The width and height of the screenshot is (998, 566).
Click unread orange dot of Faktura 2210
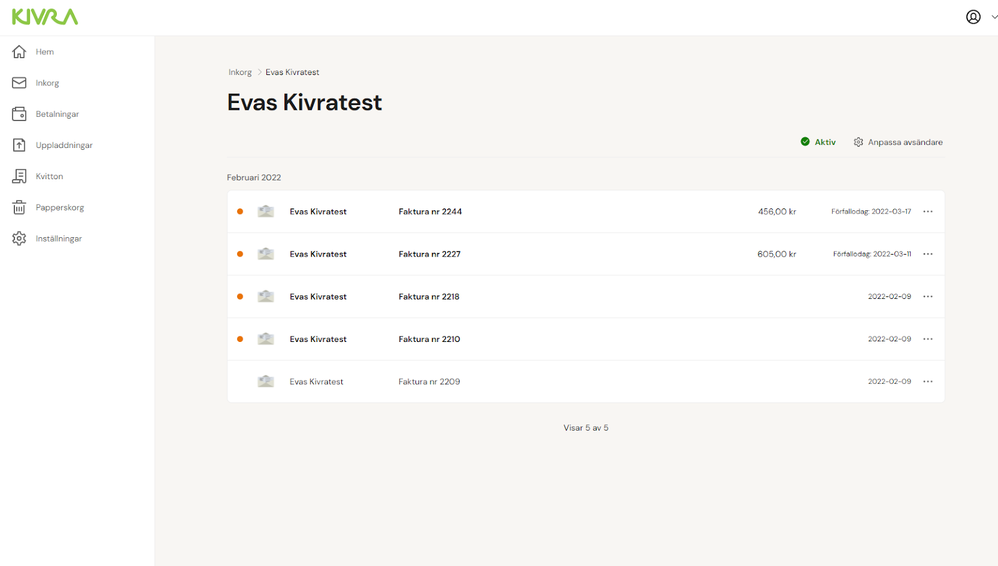240,339
